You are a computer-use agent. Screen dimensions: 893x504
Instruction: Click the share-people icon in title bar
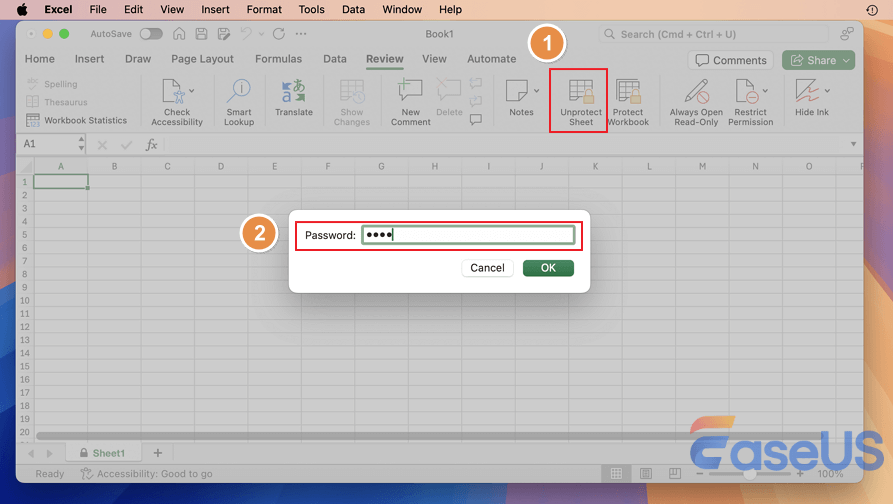pyautogui.click(x=847, y=34)
